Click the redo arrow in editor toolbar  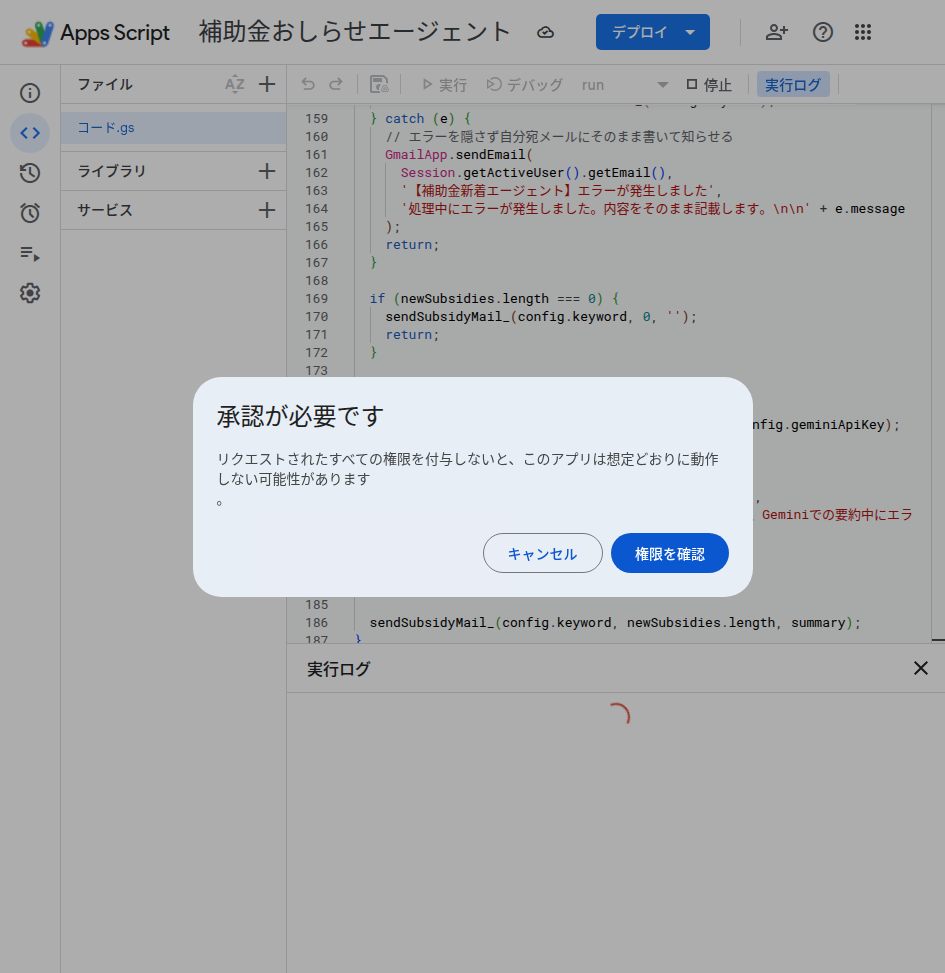(336, 84)
